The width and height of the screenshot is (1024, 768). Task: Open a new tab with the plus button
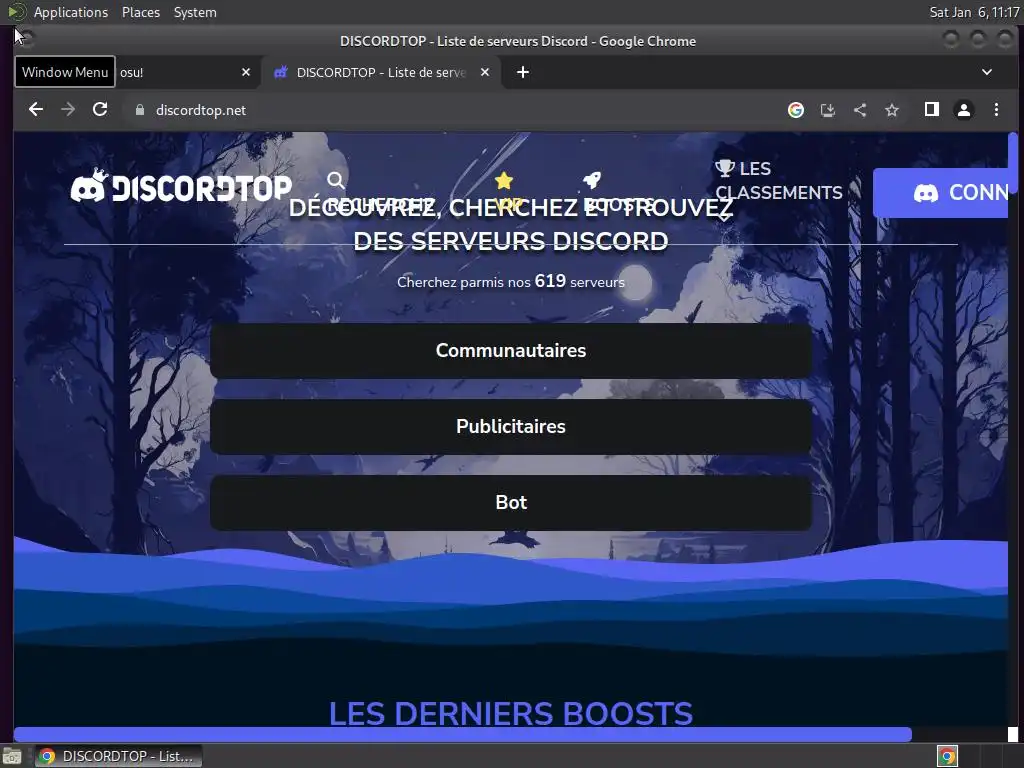[x=522, y=72]
